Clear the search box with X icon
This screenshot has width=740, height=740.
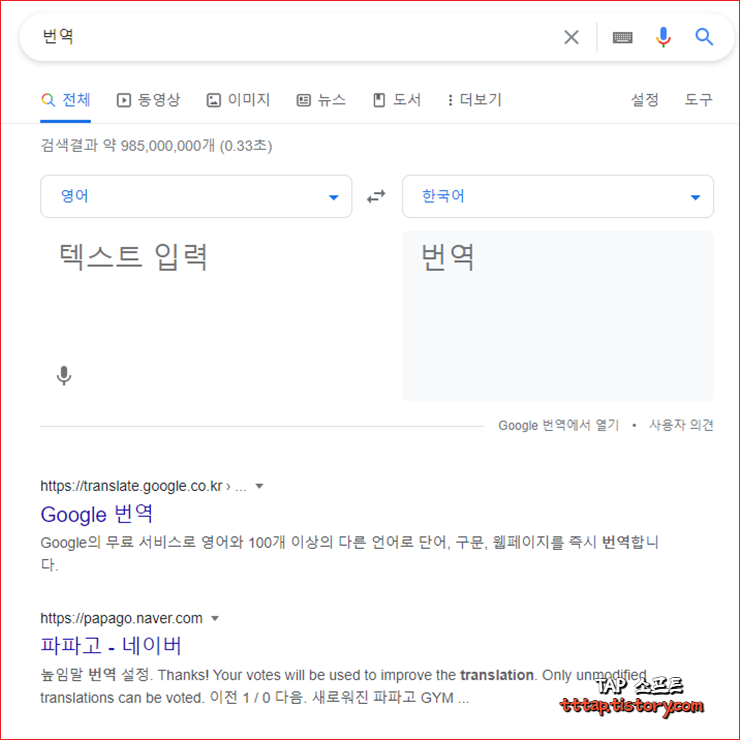[571, 37]
